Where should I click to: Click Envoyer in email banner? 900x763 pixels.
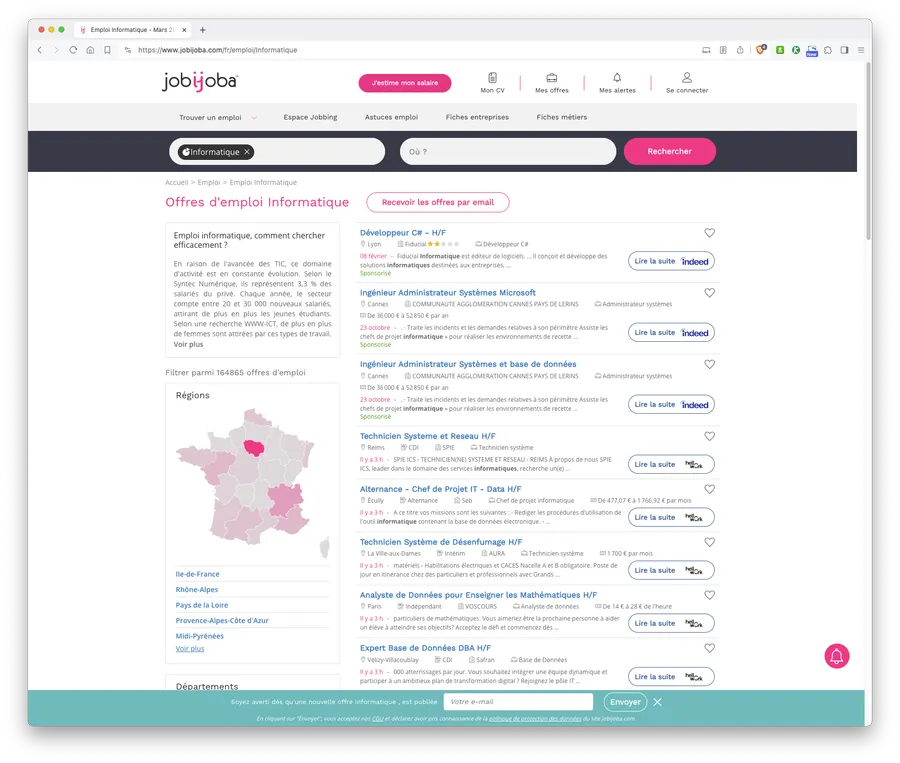(x=625, y=702)
